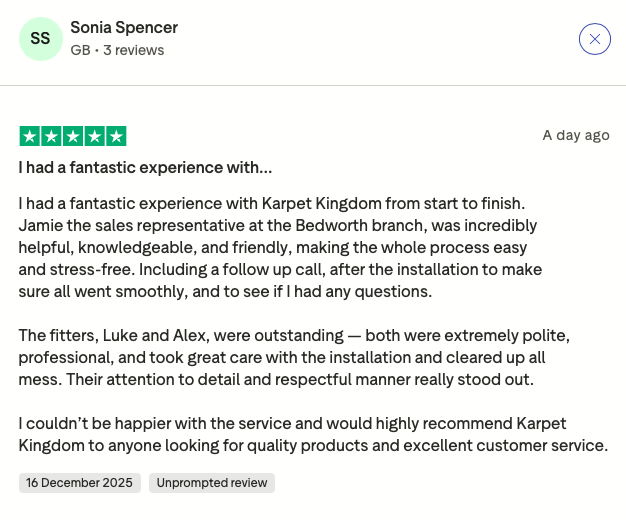This screenshot has height=520, width=626.
Task: Open Sonia Spencer's reviewer profile
Action: pos(124,28)
